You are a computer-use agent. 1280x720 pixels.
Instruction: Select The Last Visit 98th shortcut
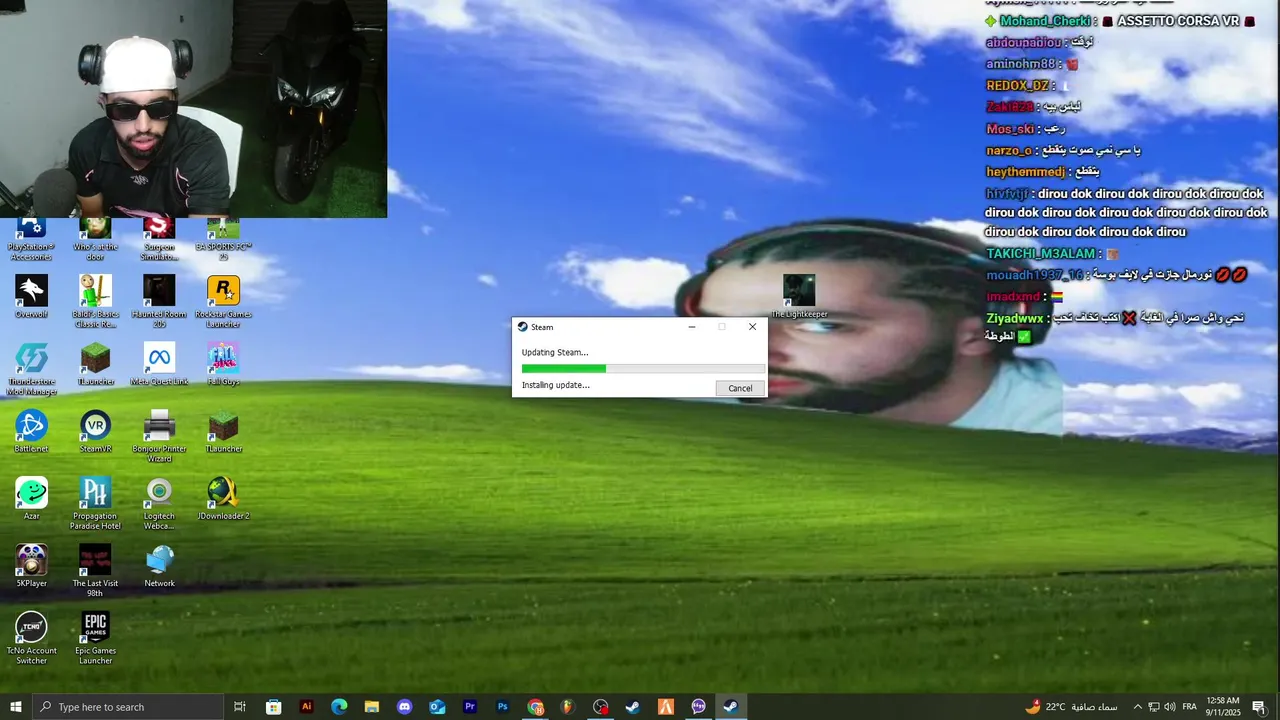(x=95, y=570)
